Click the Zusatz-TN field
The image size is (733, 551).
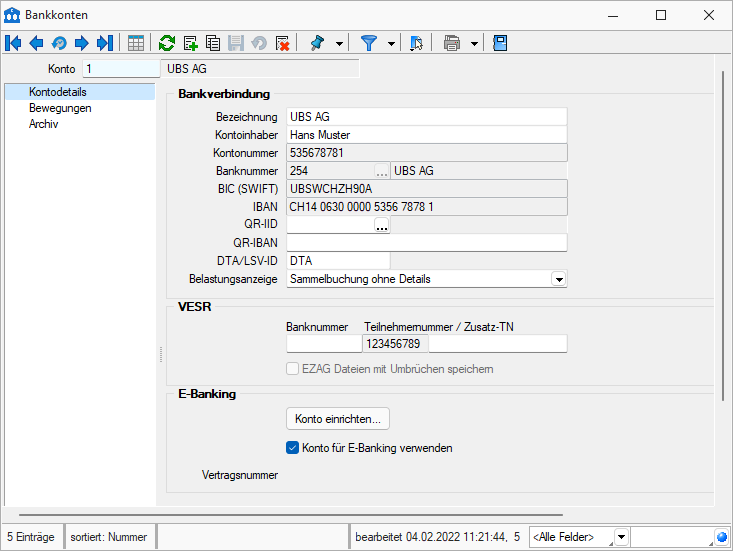click(x=498, y=344)
